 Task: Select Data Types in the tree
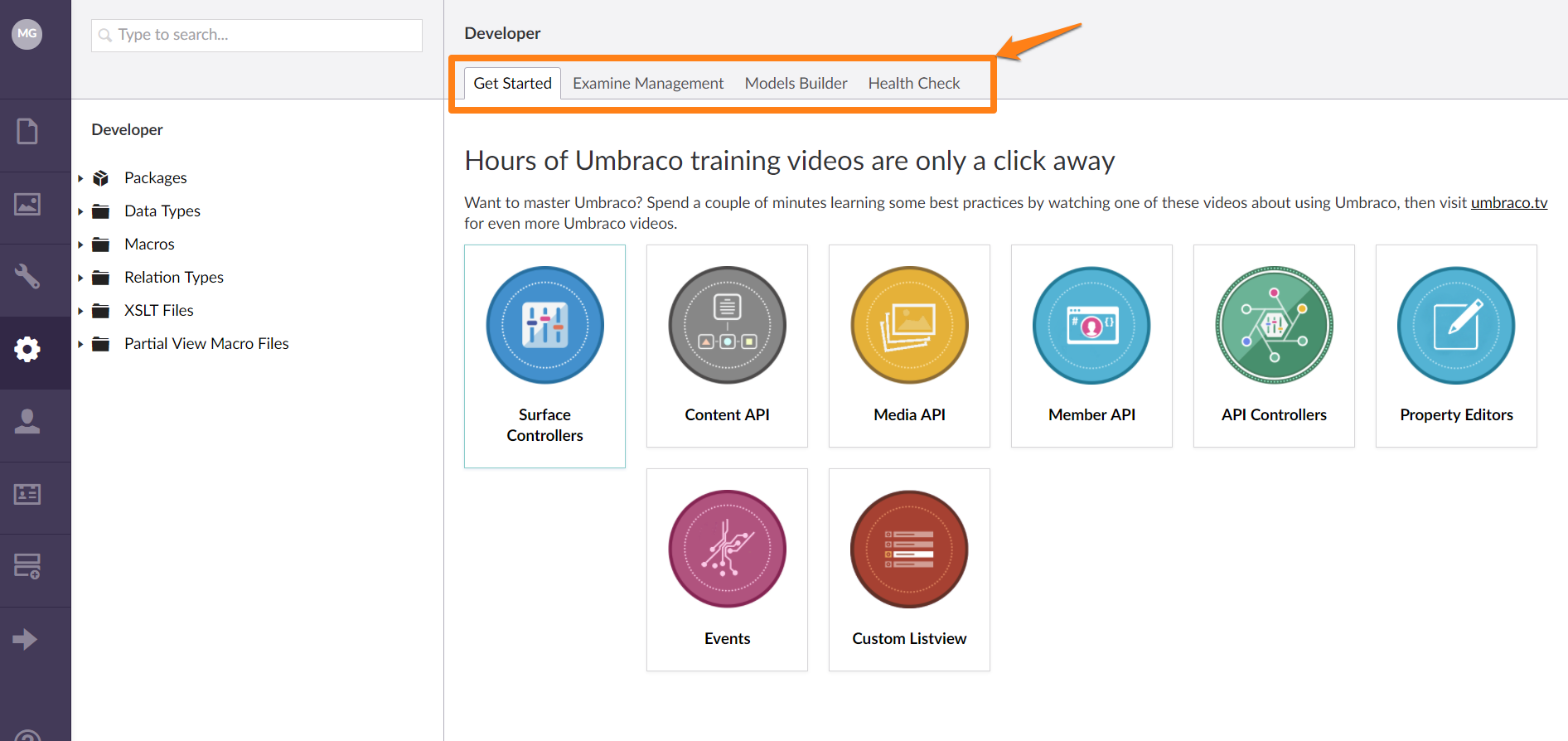click(162, 211)
